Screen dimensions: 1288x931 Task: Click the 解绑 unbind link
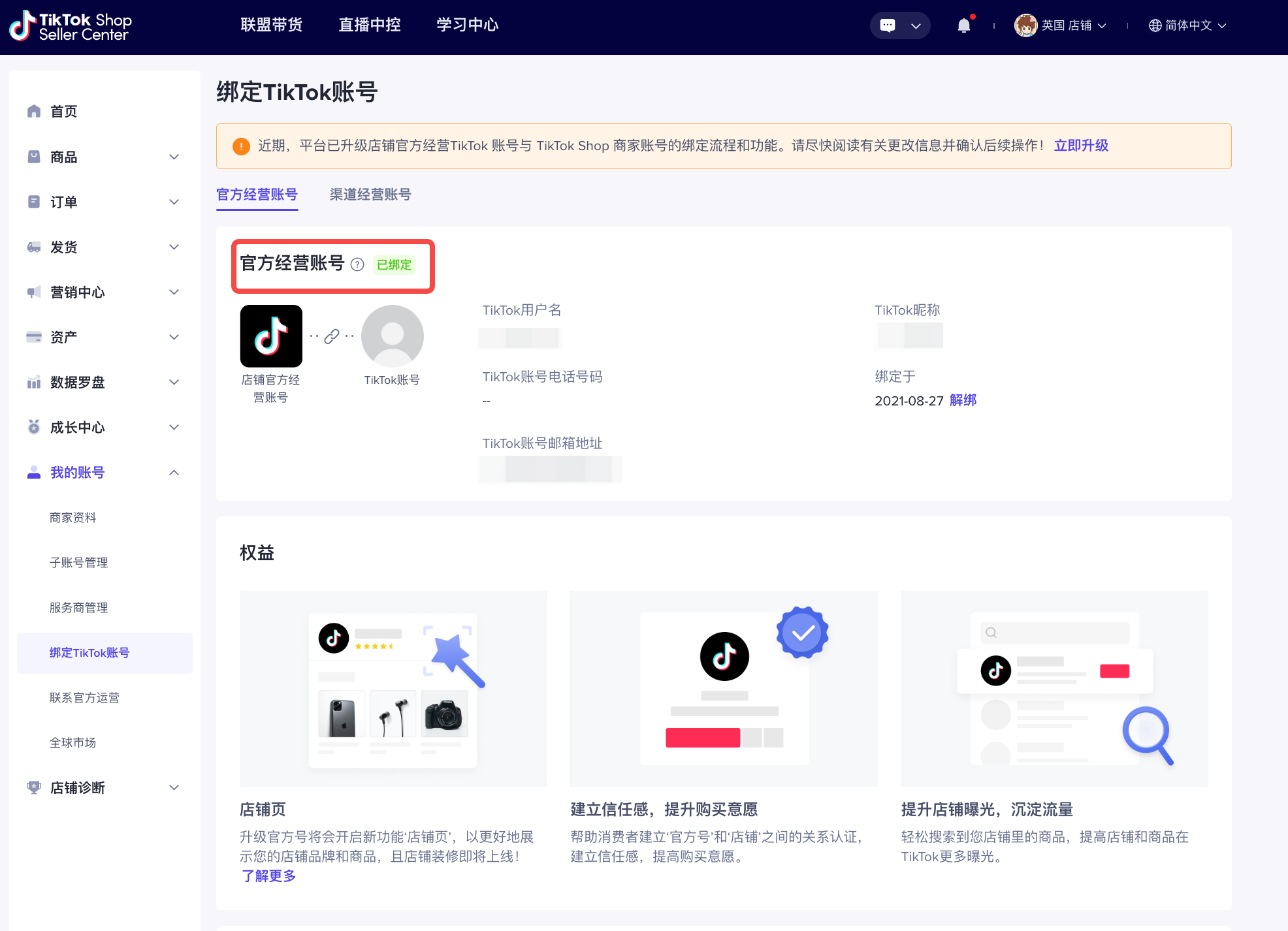[x=963, y=400]
